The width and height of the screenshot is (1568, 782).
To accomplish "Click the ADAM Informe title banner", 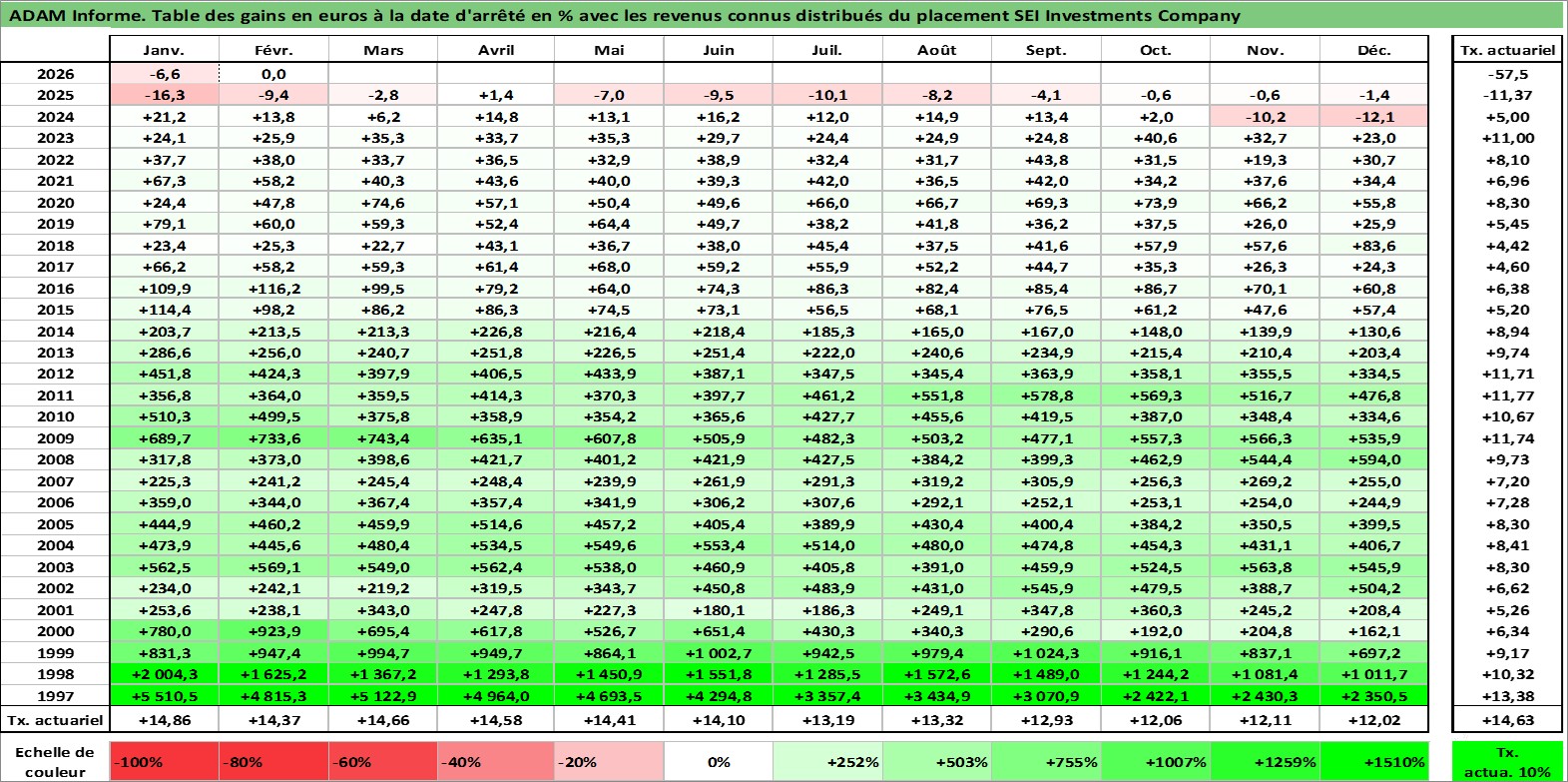I will coord(783,15).
